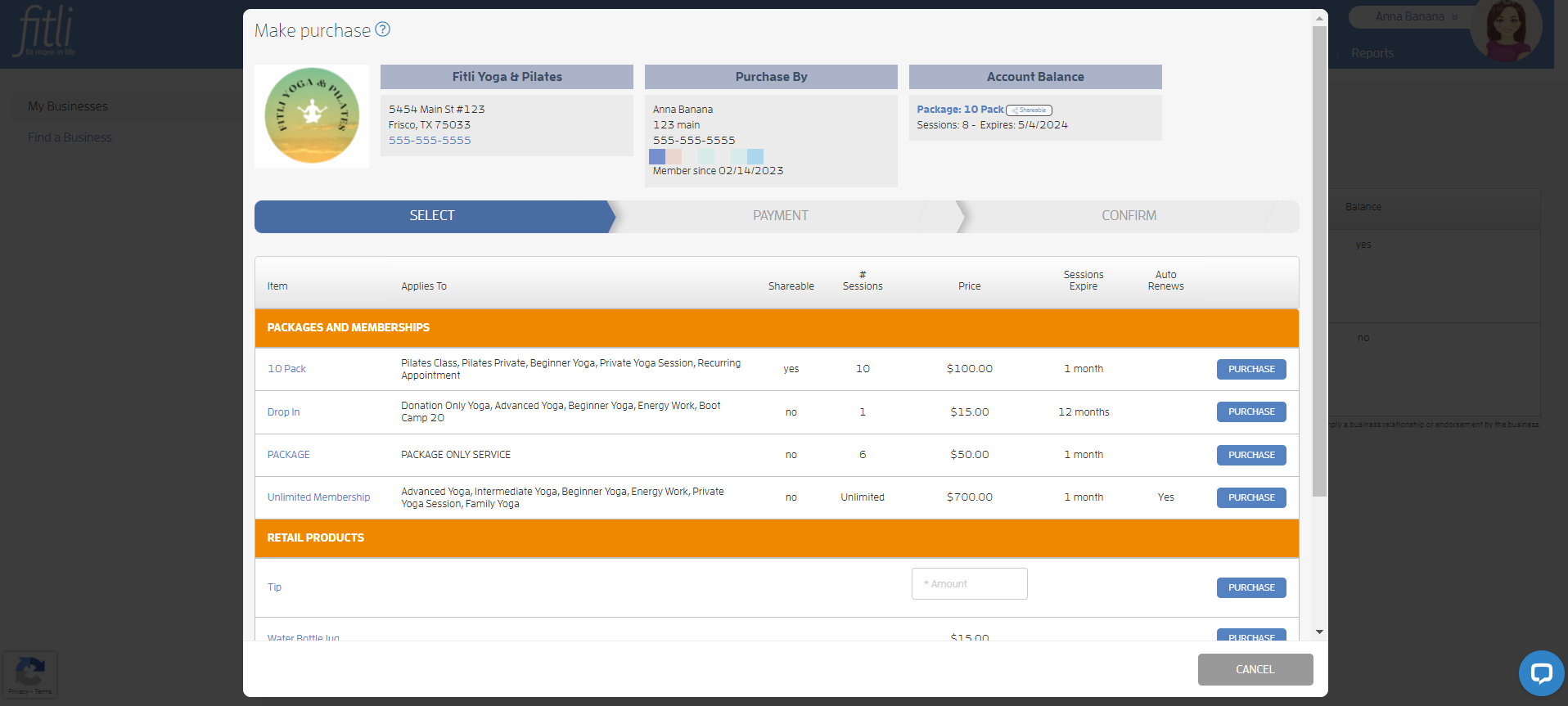Click the Auto Renews column header
This screenshot has height=706, width=1568.
point(1166,281)
